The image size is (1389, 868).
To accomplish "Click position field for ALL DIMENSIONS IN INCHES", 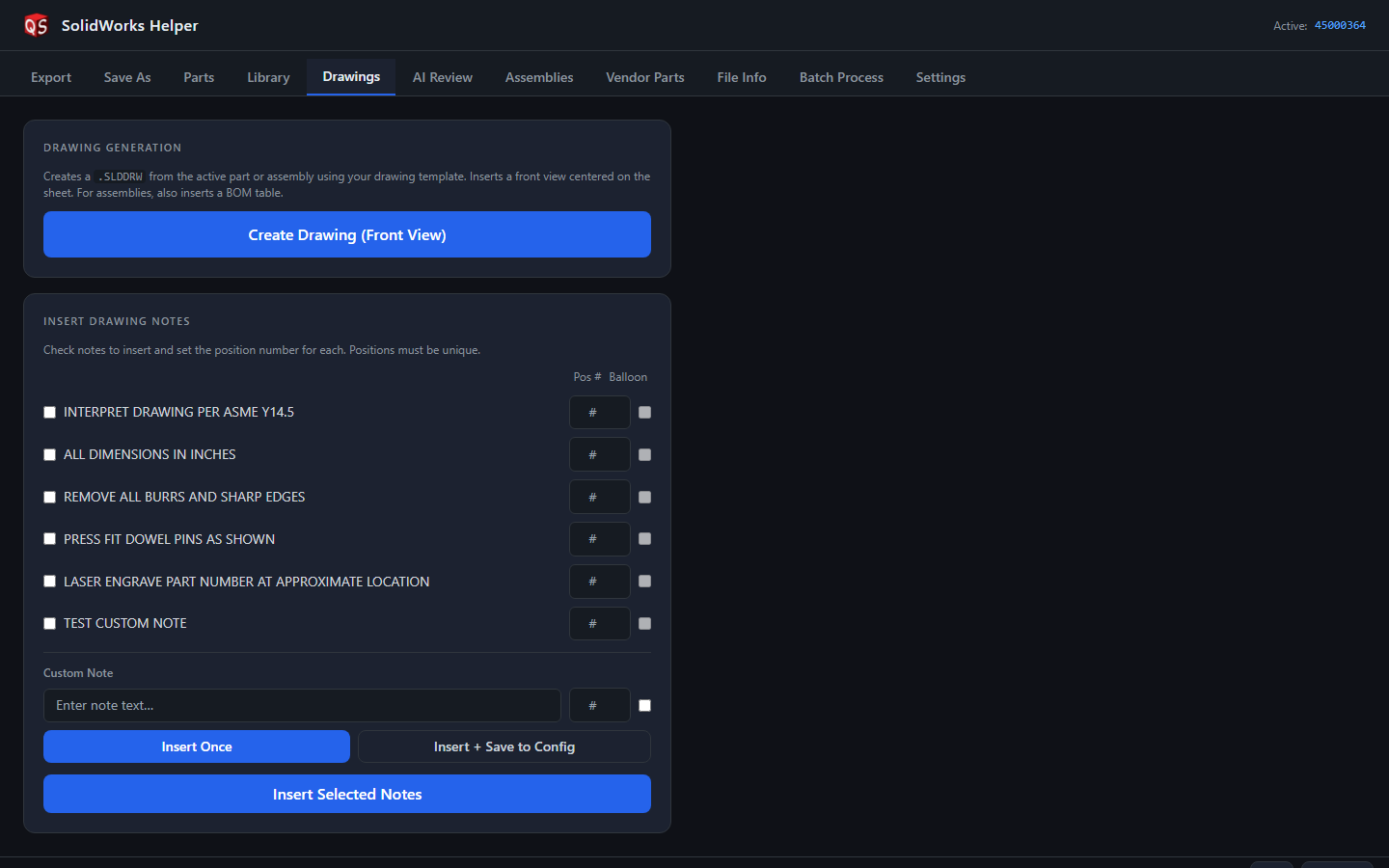I will (x=600, y=454).
